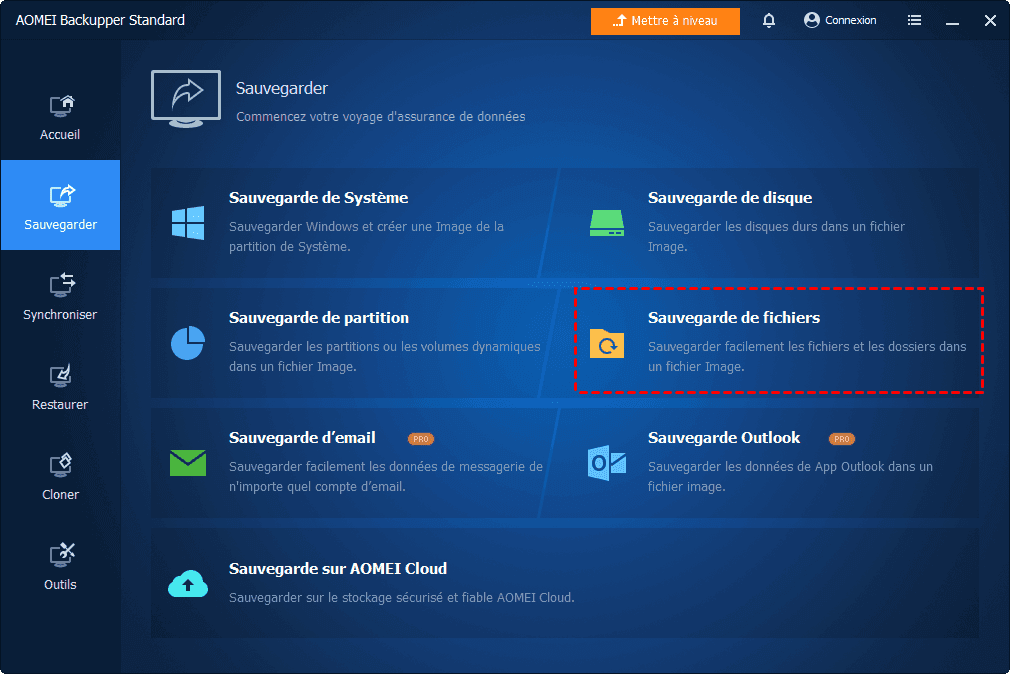This screenshot has width=1010, height=674.
Task: Click 'Sauvegarder sur le stockage sécurisé' description
Action: coord(401,598)
